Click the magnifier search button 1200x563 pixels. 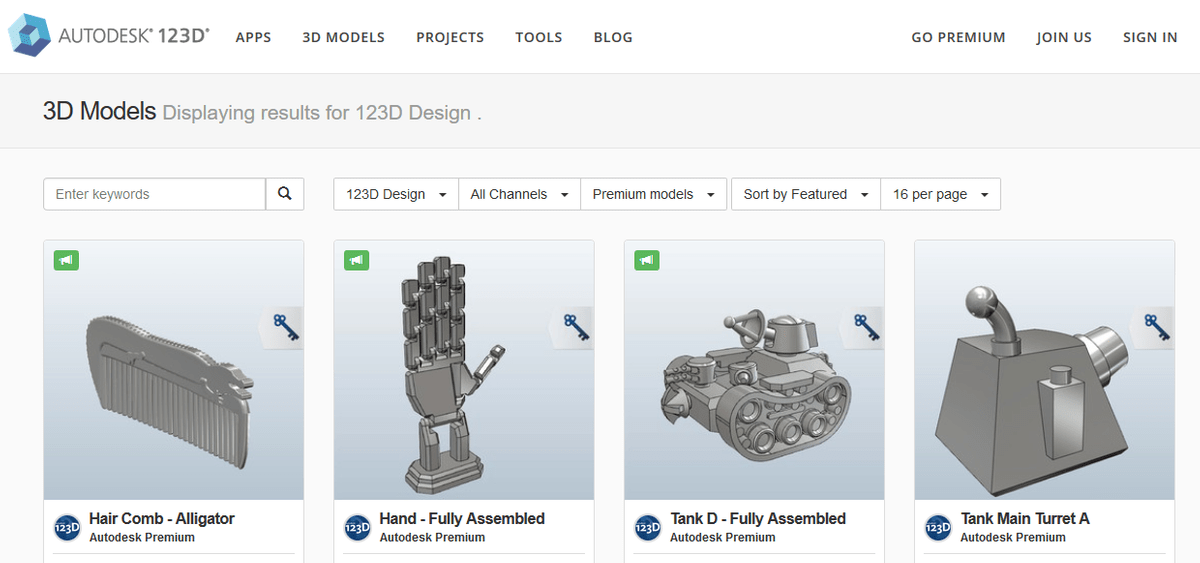coord(285,194)
